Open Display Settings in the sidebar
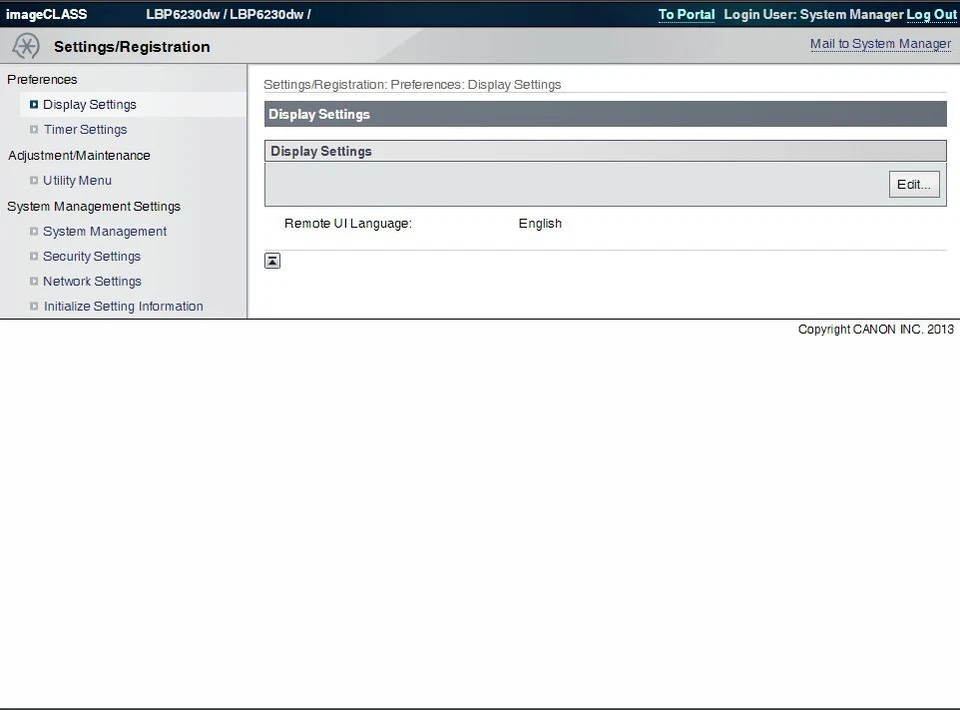The height and width of the screenshot is (710, 960). click(89, 105)
